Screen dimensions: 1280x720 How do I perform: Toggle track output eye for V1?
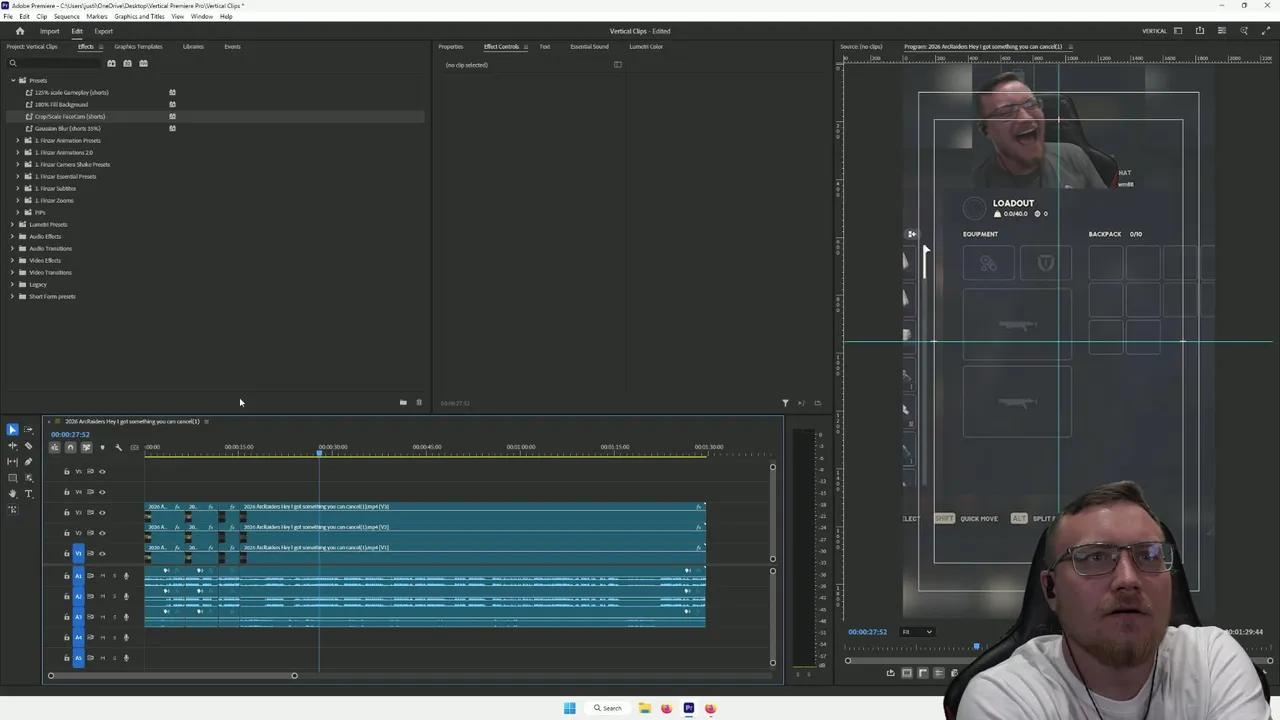pyautogui.click(x=102, y=553)
